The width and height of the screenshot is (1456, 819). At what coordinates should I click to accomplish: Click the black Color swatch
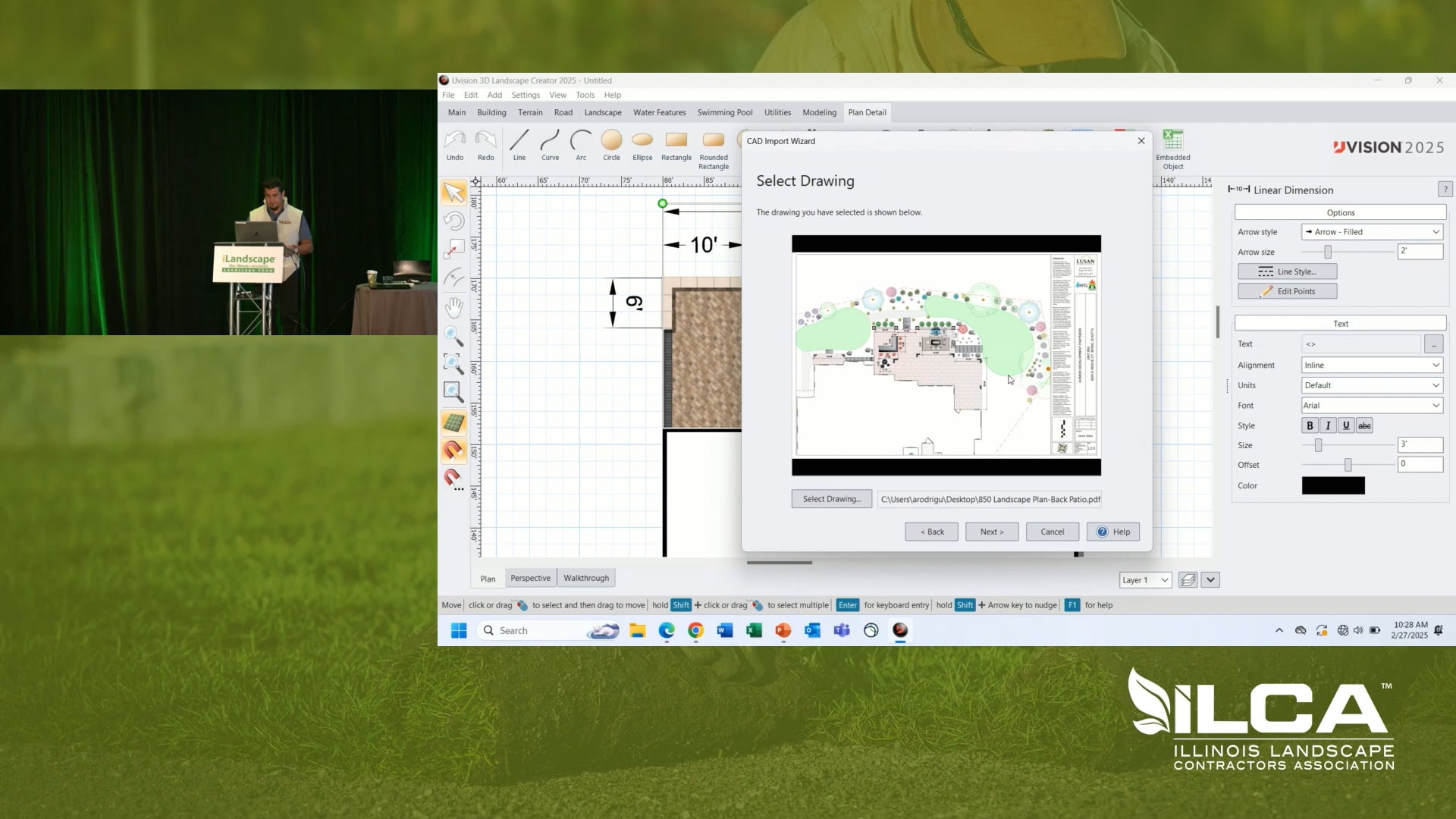1332,485
